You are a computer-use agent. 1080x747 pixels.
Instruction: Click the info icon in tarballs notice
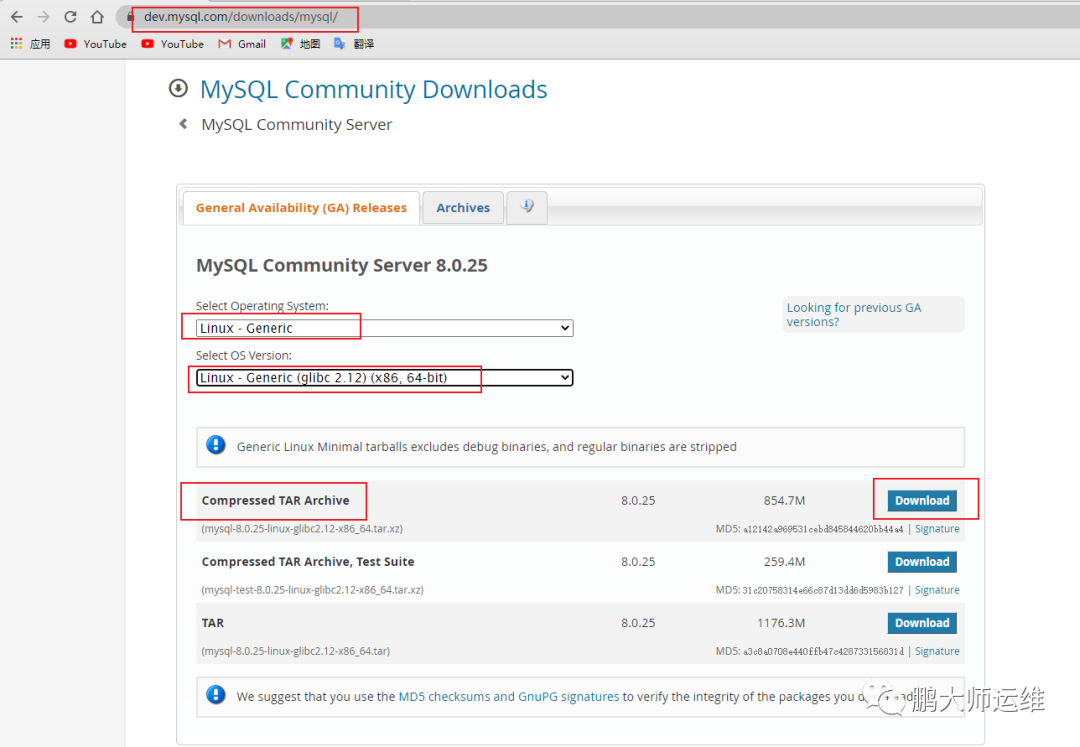click(x=216, y=445)
